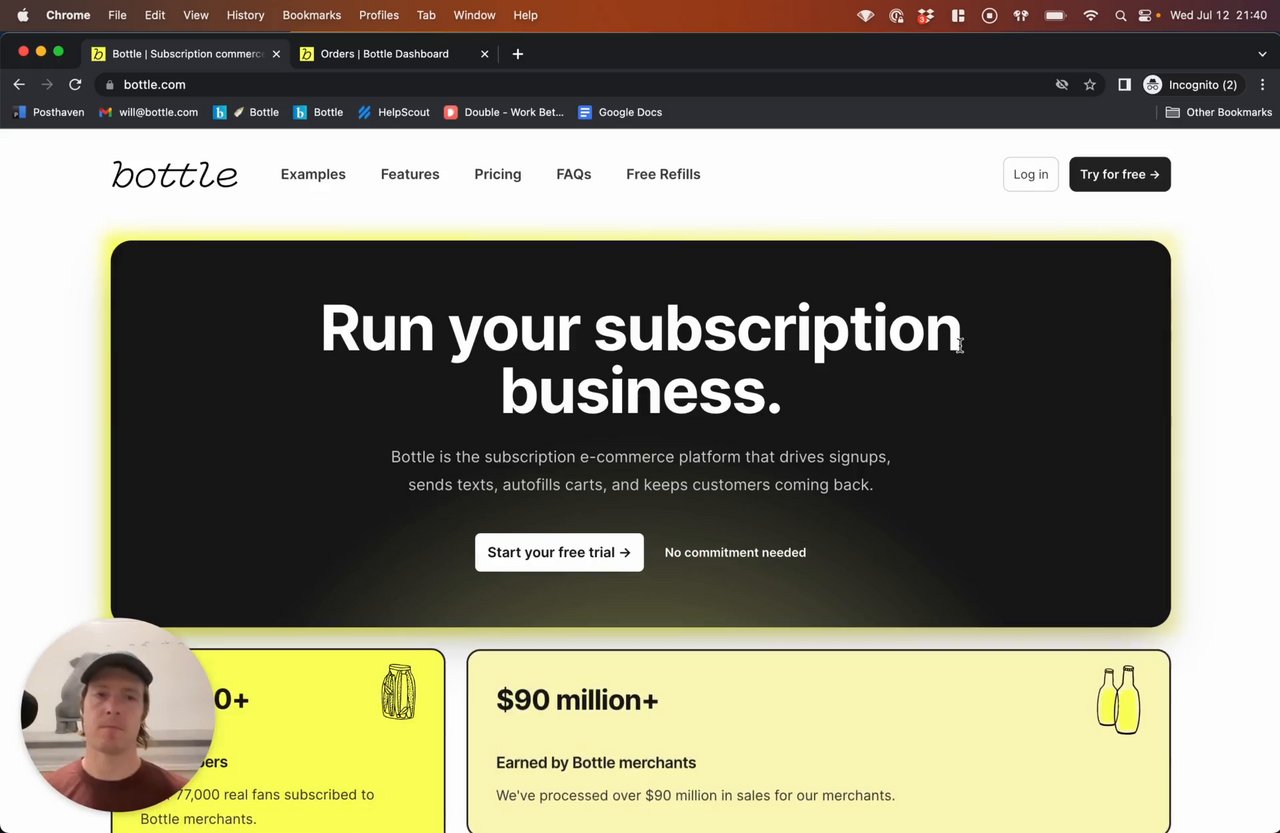
Task: Click the date and time in menu bar
Action: point(1220,15)
